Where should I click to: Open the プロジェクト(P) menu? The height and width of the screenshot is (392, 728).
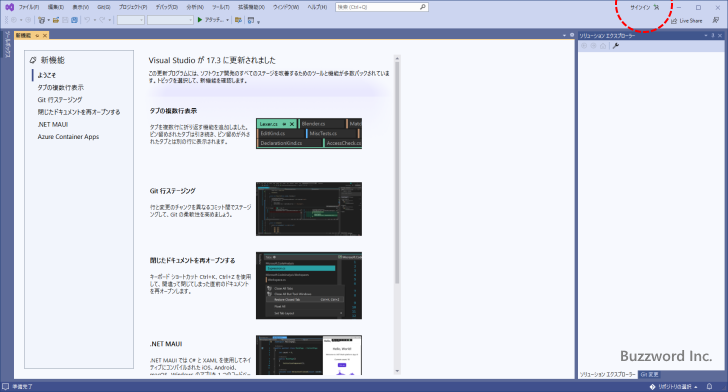(x=133, y=7)
